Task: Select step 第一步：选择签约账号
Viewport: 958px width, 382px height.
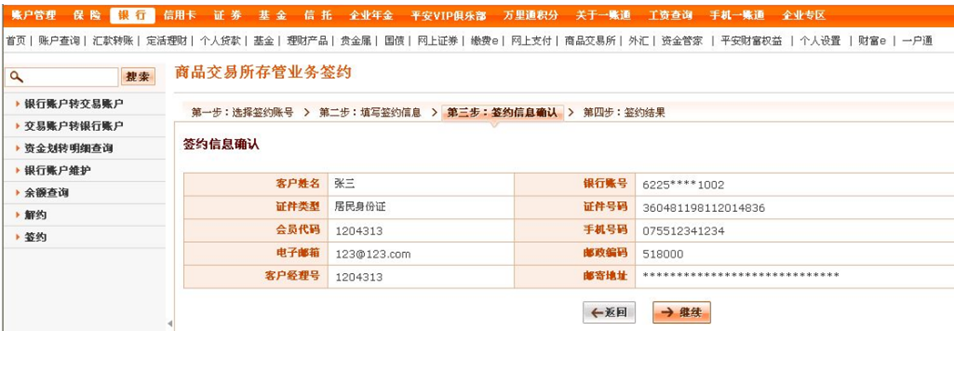Action: coord(243,112)
